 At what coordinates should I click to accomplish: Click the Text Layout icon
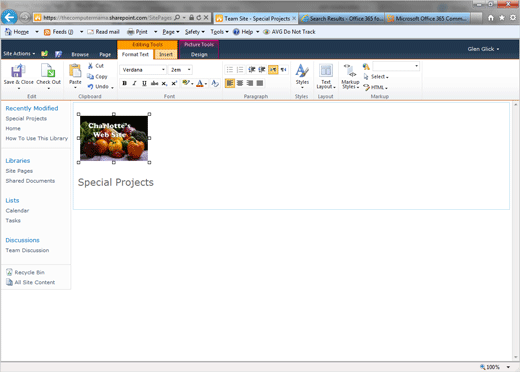pyautogui.click(x=326, y=71)
